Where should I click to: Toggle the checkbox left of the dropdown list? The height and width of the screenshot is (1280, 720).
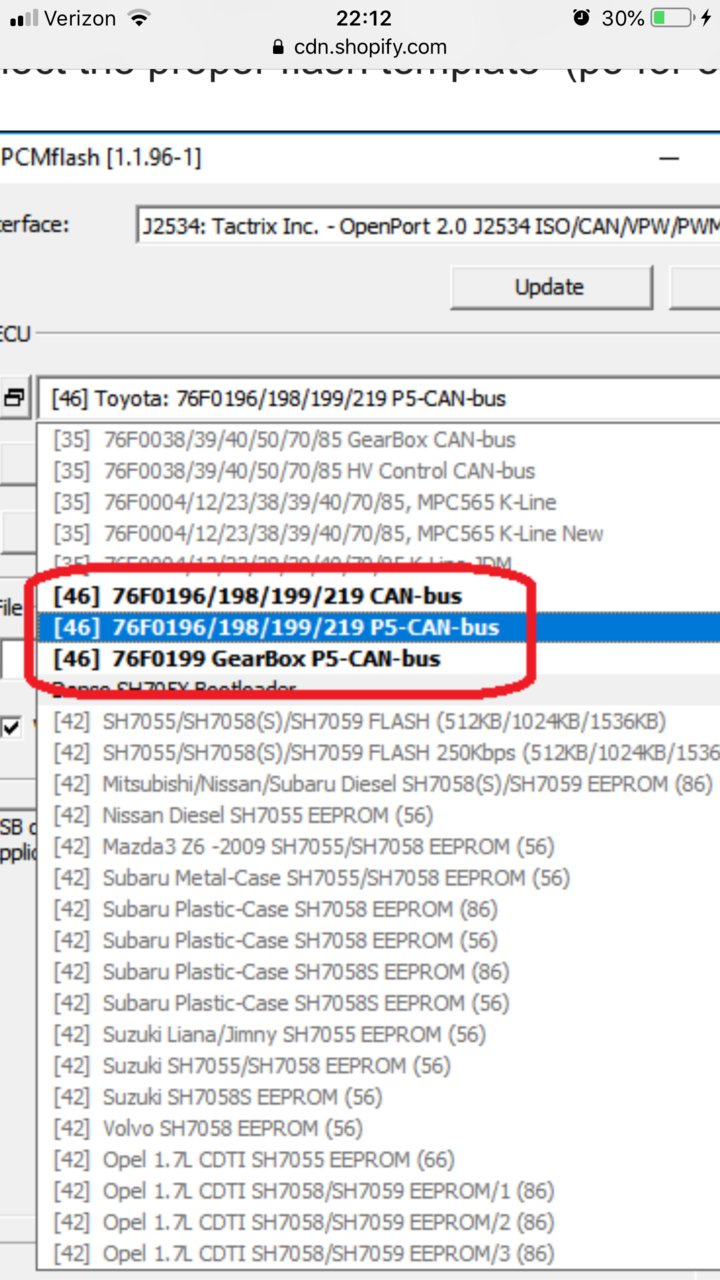pos(12,727)
